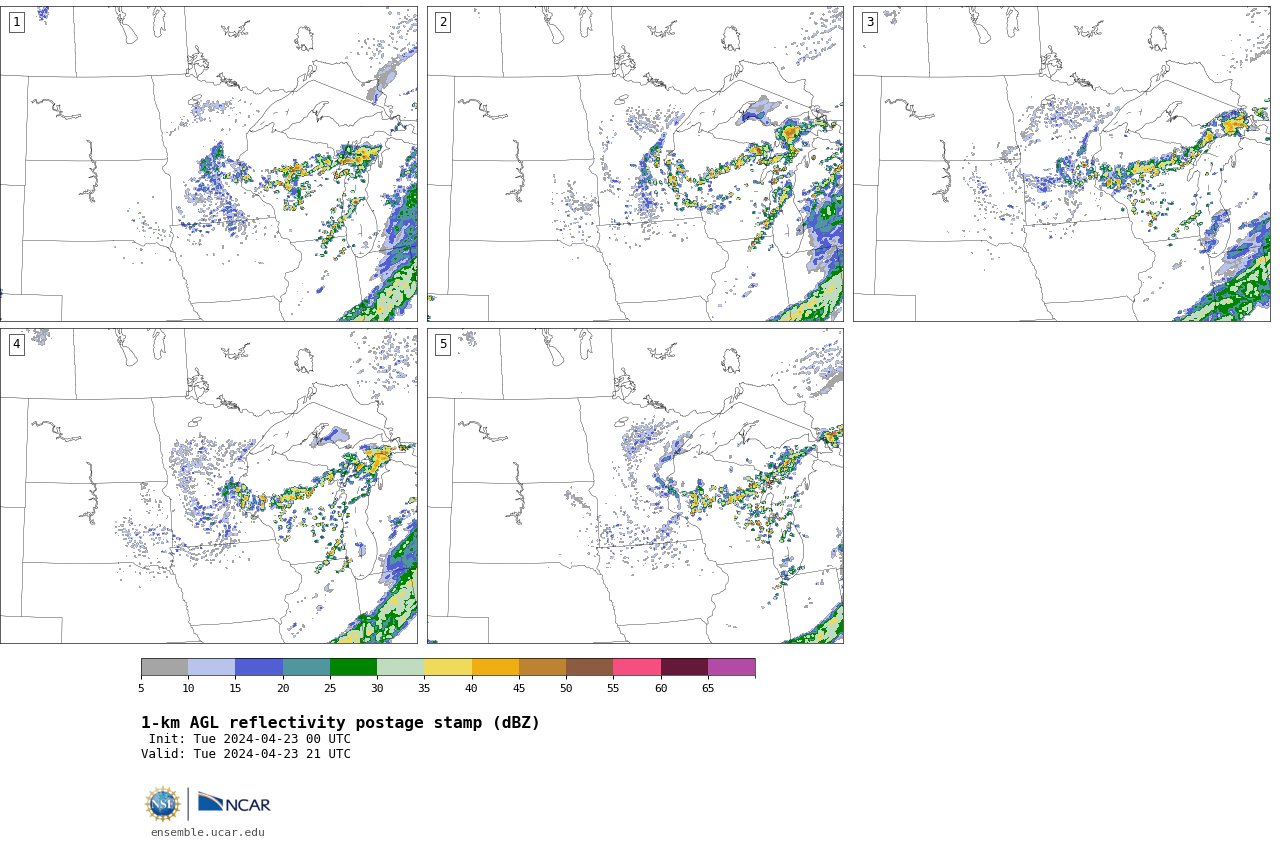Open ensemble member 3 reflectivity map
The width and height of the screenshot is (1280, 844).
coord(1062,164)
